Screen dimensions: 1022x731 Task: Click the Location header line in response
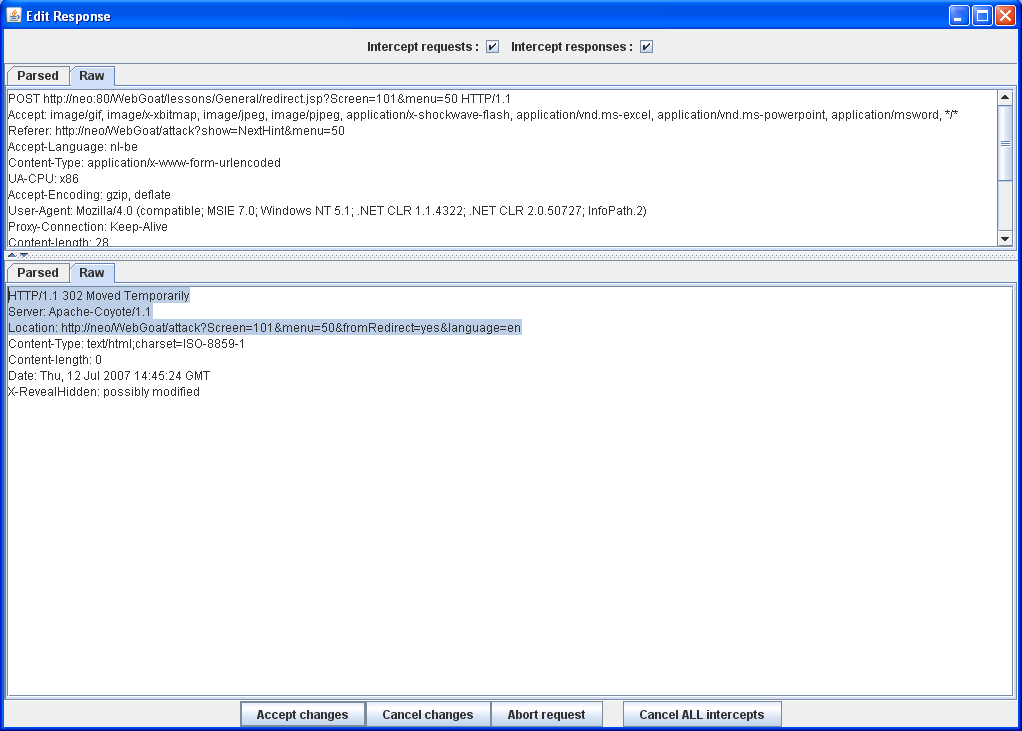(264, 328)
